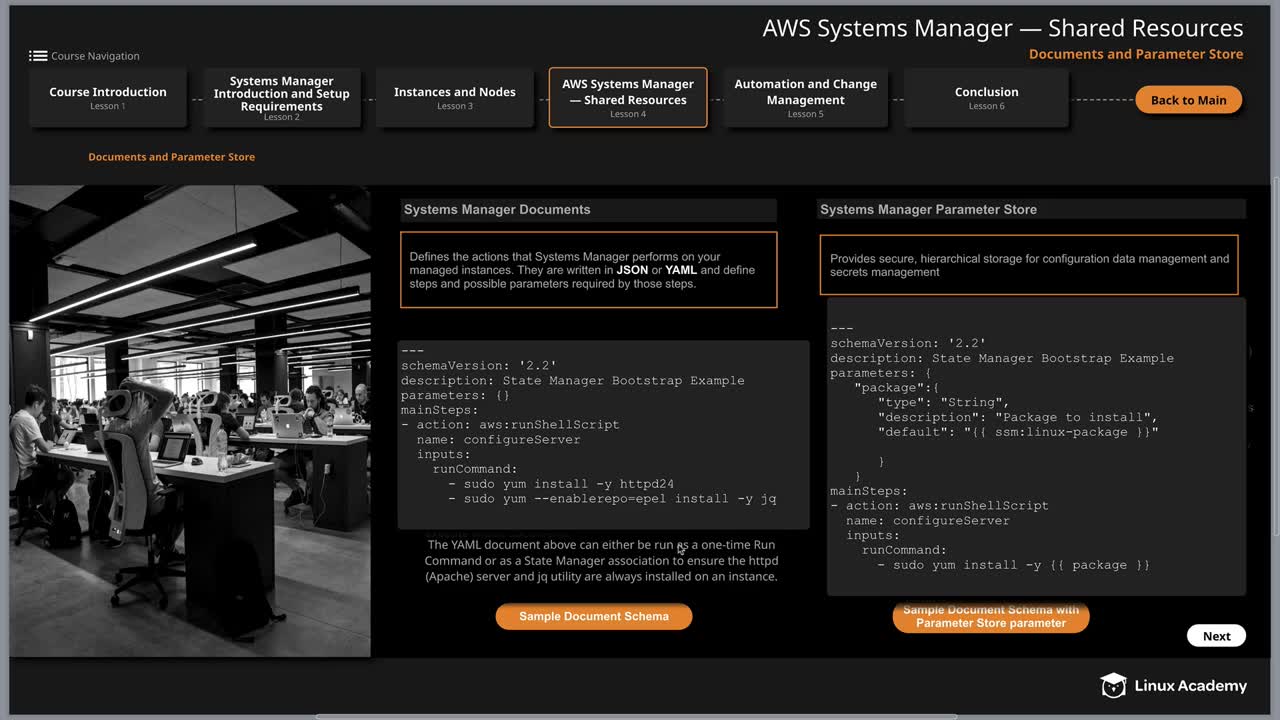Viewport: 1280px width, 720px height.
Task: Click the YAML code block with httpd24 install
Action: pyautogui.click(x=603, y=435)
